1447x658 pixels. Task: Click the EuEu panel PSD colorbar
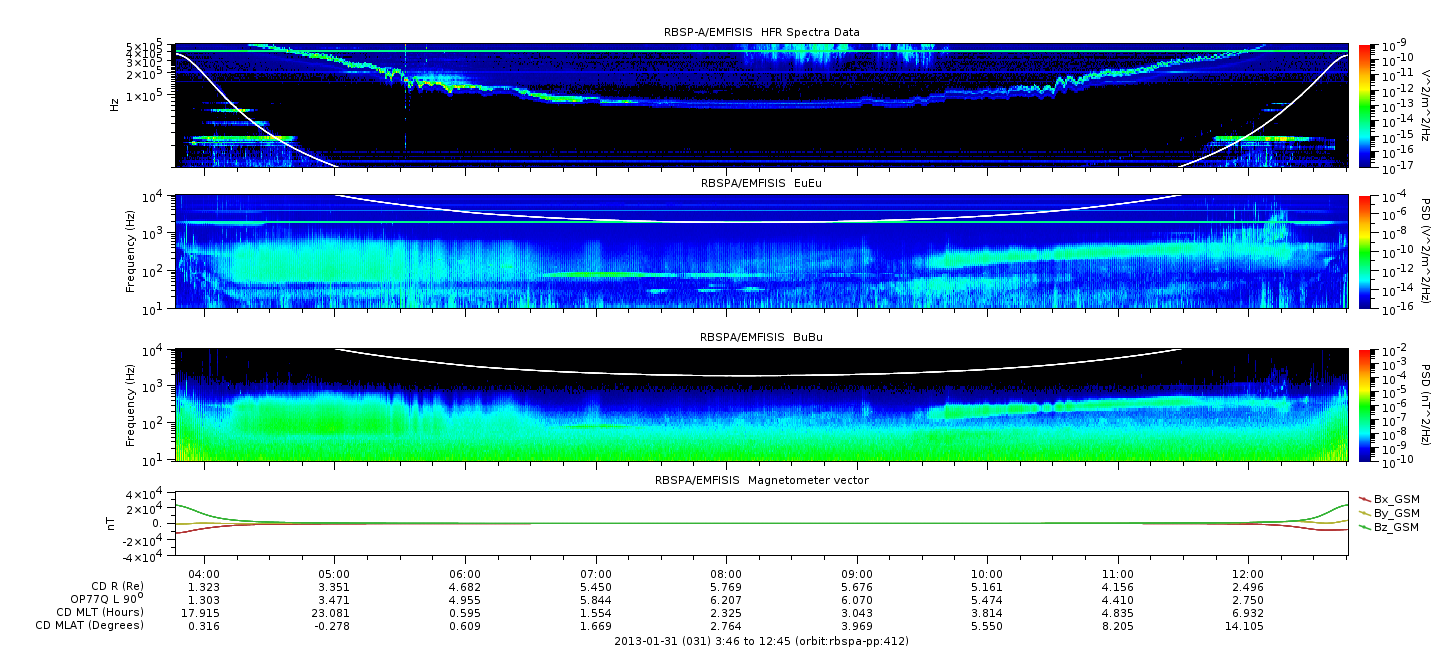[1364, 252]
